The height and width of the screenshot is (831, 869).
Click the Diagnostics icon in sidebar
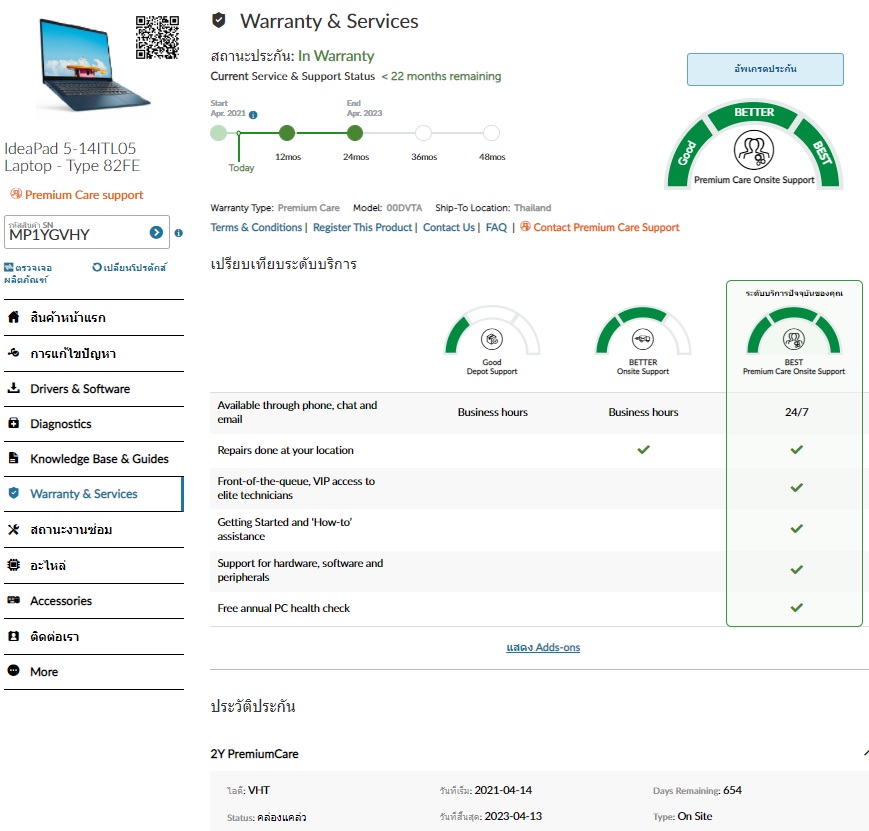tap(14, 424)
